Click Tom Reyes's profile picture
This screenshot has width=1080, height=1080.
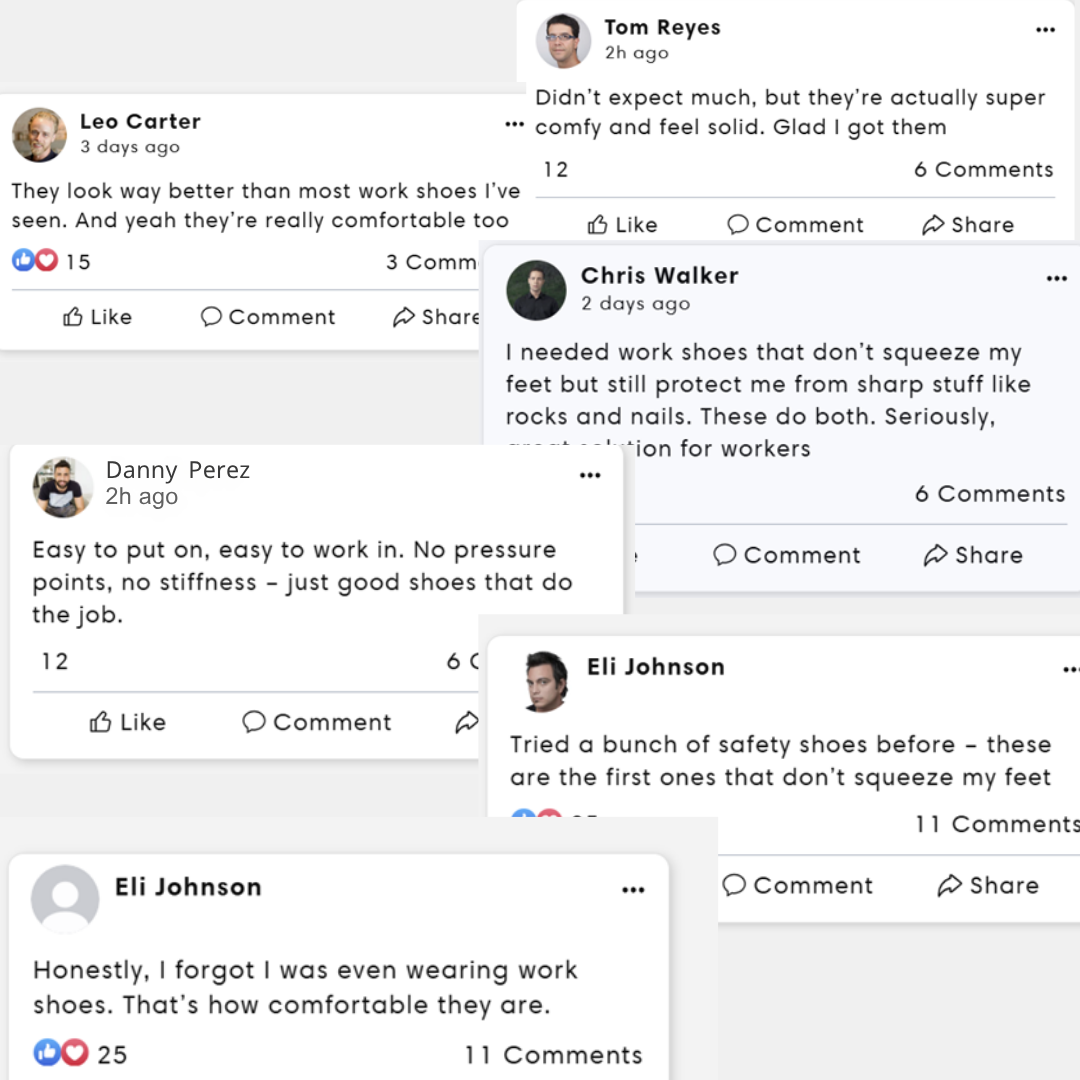pos(564,41)
